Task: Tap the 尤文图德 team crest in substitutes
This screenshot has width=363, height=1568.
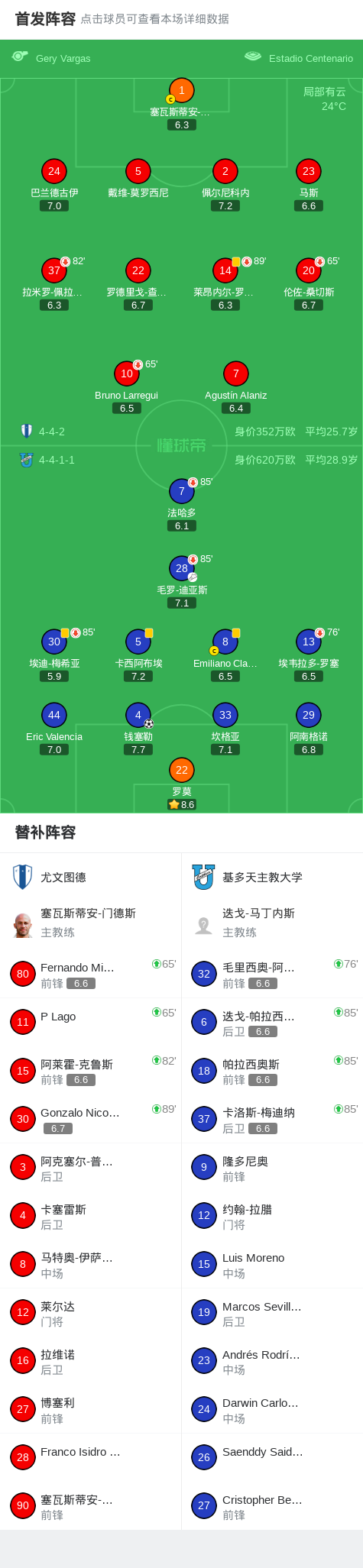Action: point(23,877)
